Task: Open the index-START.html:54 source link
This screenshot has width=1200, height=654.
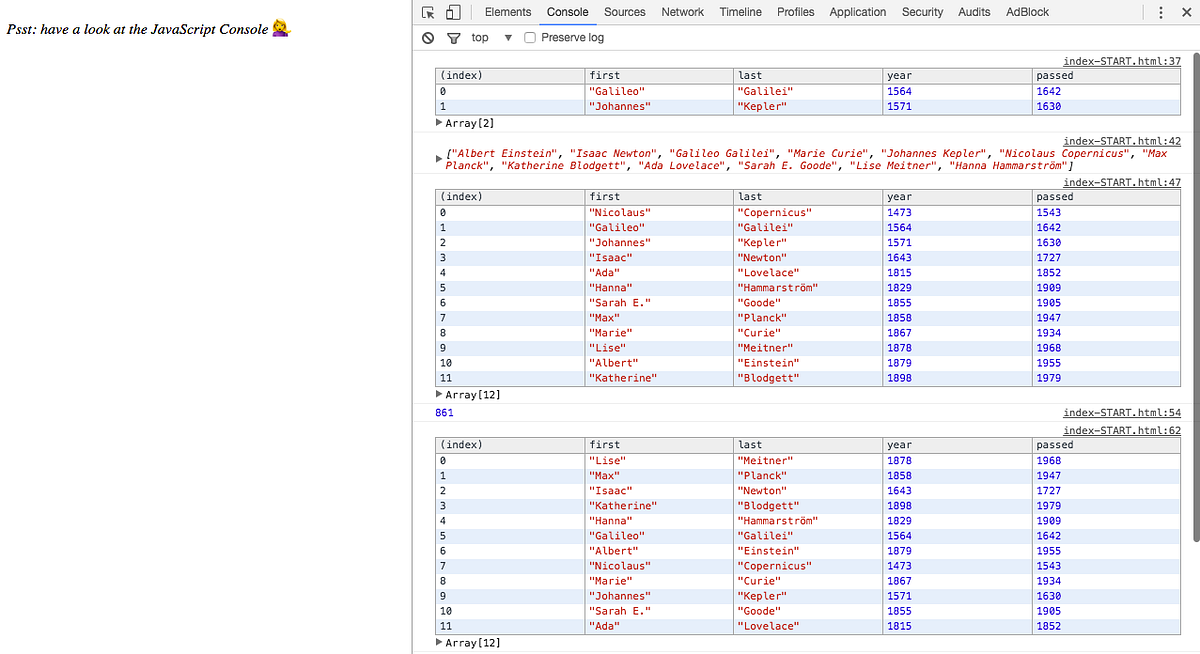Action: point(1122,412)
